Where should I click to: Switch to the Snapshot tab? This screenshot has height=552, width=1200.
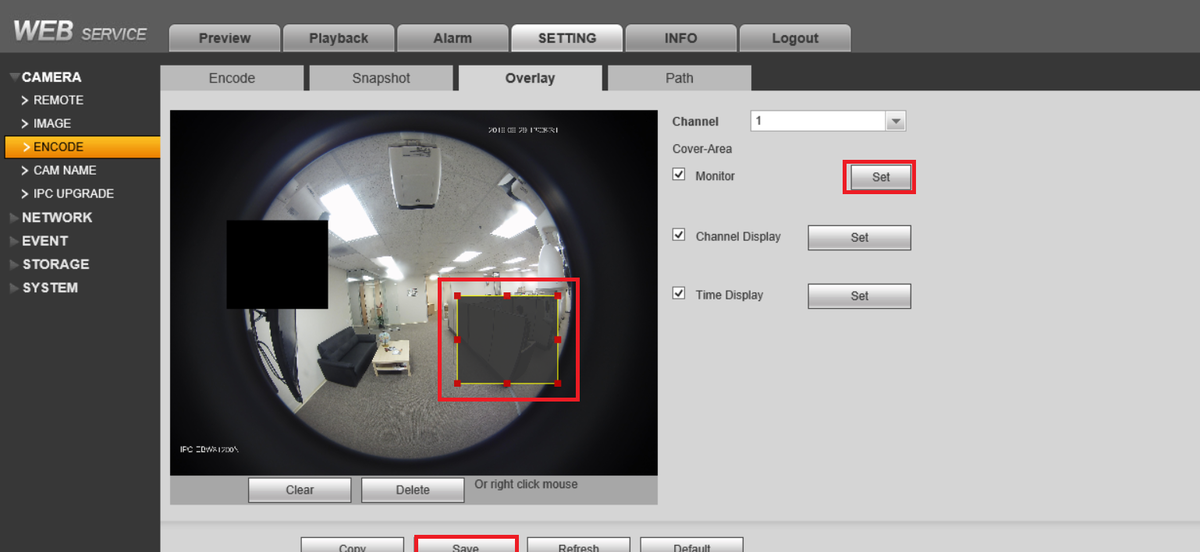click(x=381, y=78)
